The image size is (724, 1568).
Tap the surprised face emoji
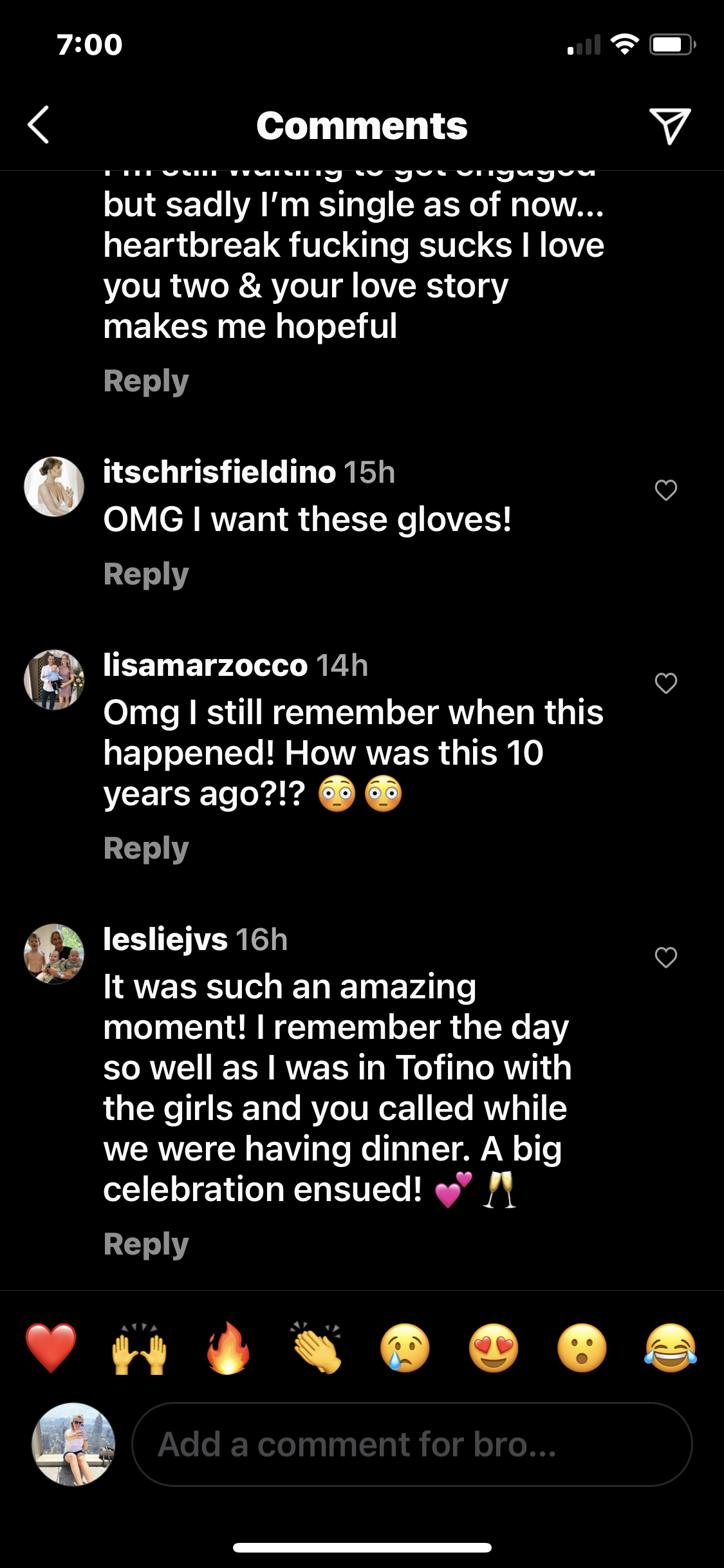[x=582, y=1347]
